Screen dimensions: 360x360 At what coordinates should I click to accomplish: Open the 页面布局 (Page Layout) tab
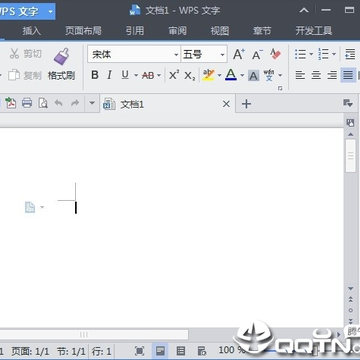coord(83,31)
